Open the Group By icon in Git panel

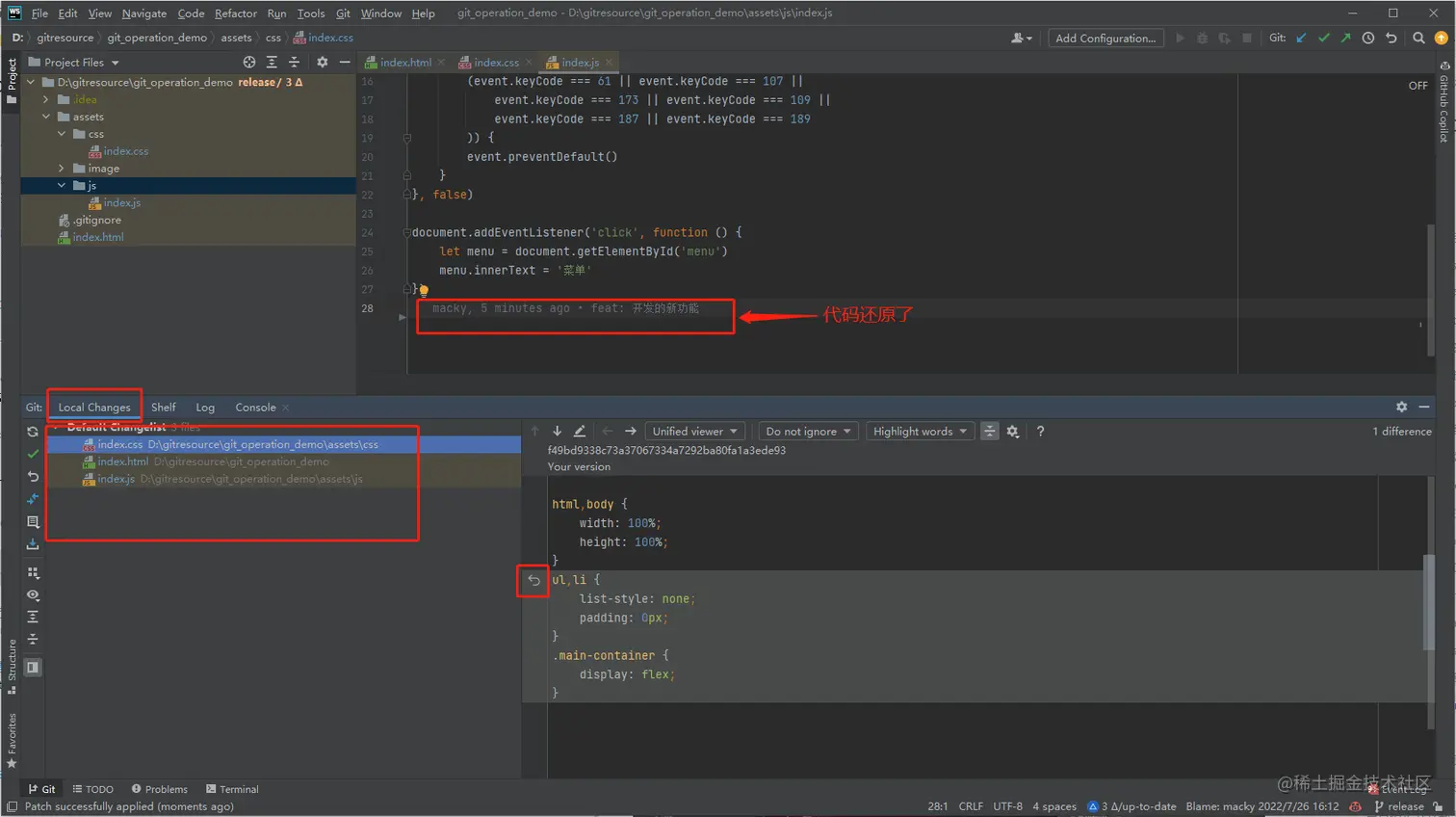(33, 572)
